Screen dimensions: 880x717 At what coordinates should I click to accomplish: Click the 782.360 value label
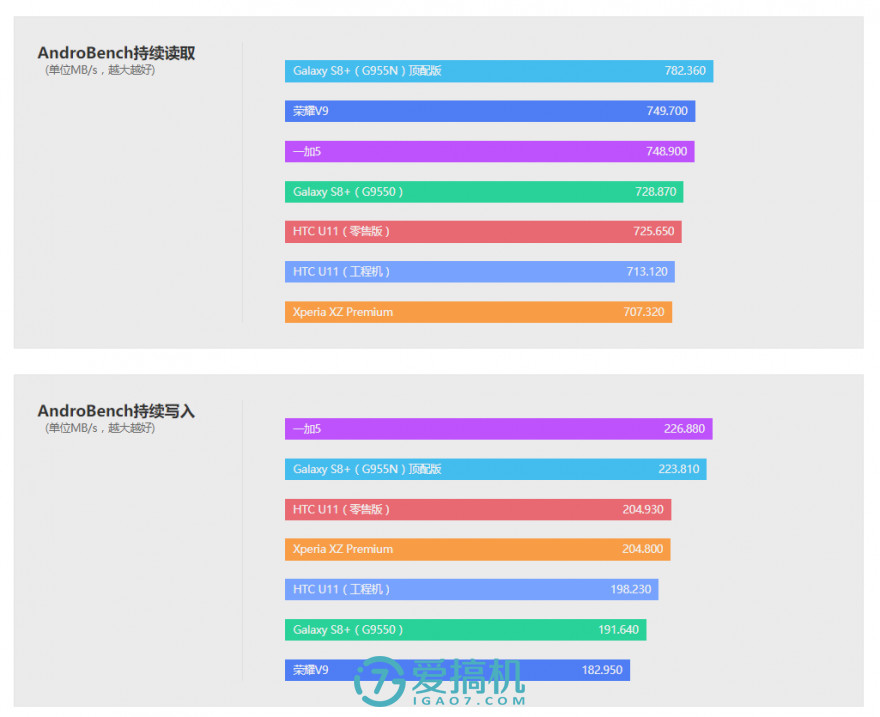pyautogui.click(x=684, y=71)
